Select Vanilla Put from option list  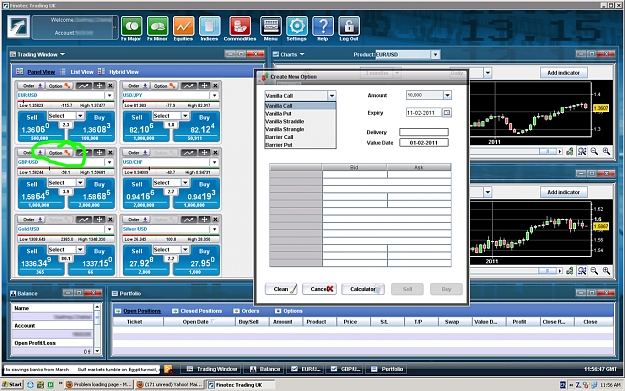click(x=301, y=114)
